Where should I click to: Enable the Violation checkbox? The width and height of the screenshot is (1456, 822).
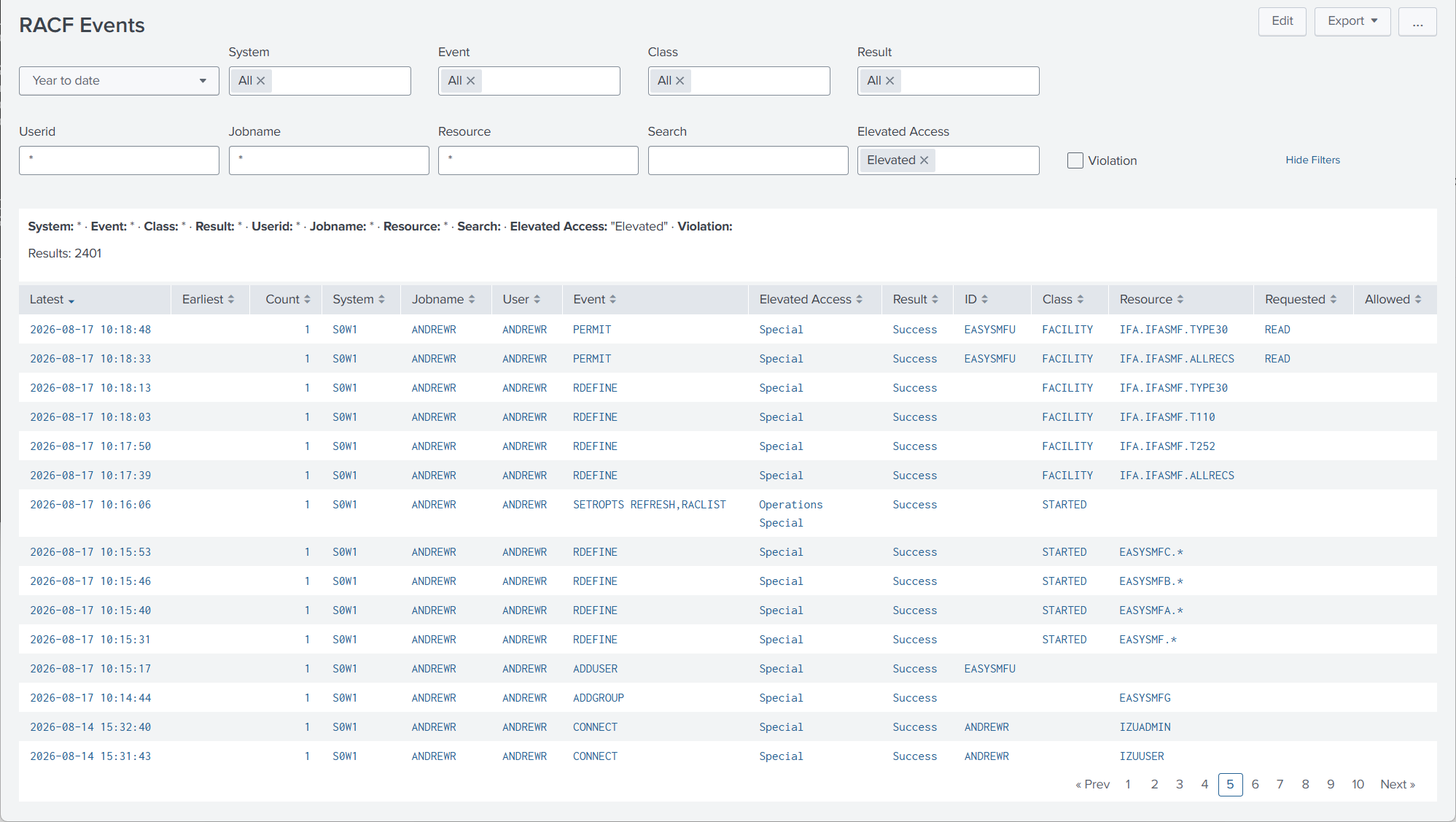tap(1075, 160)
